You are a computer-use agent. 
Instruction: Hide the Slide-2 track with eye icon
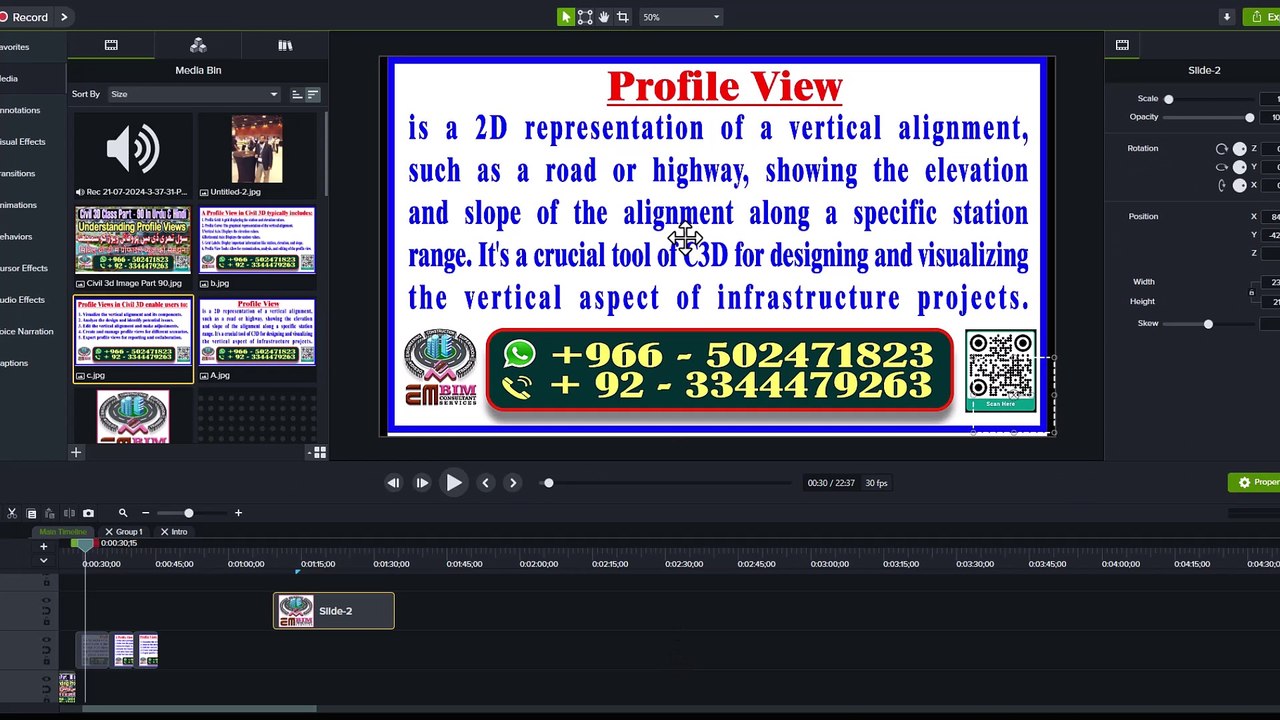[46, 601]
